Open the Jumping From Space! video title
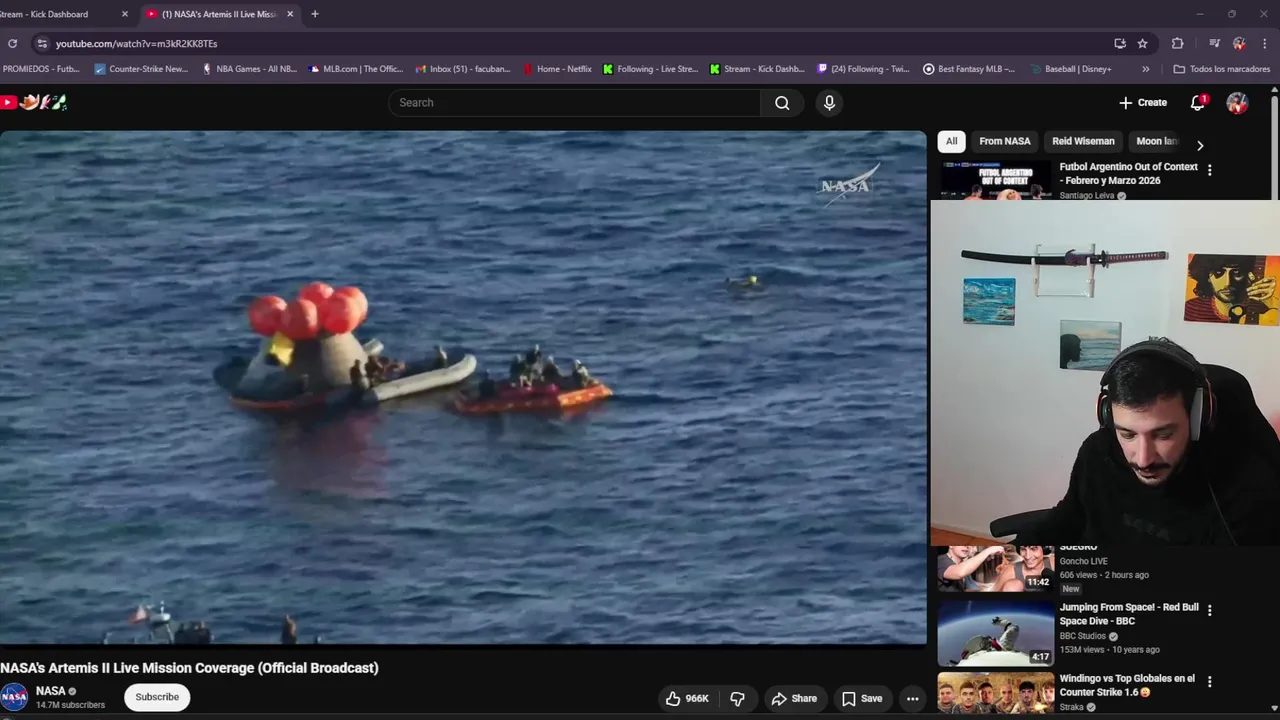The image size is (1280, 720). 1129,614
